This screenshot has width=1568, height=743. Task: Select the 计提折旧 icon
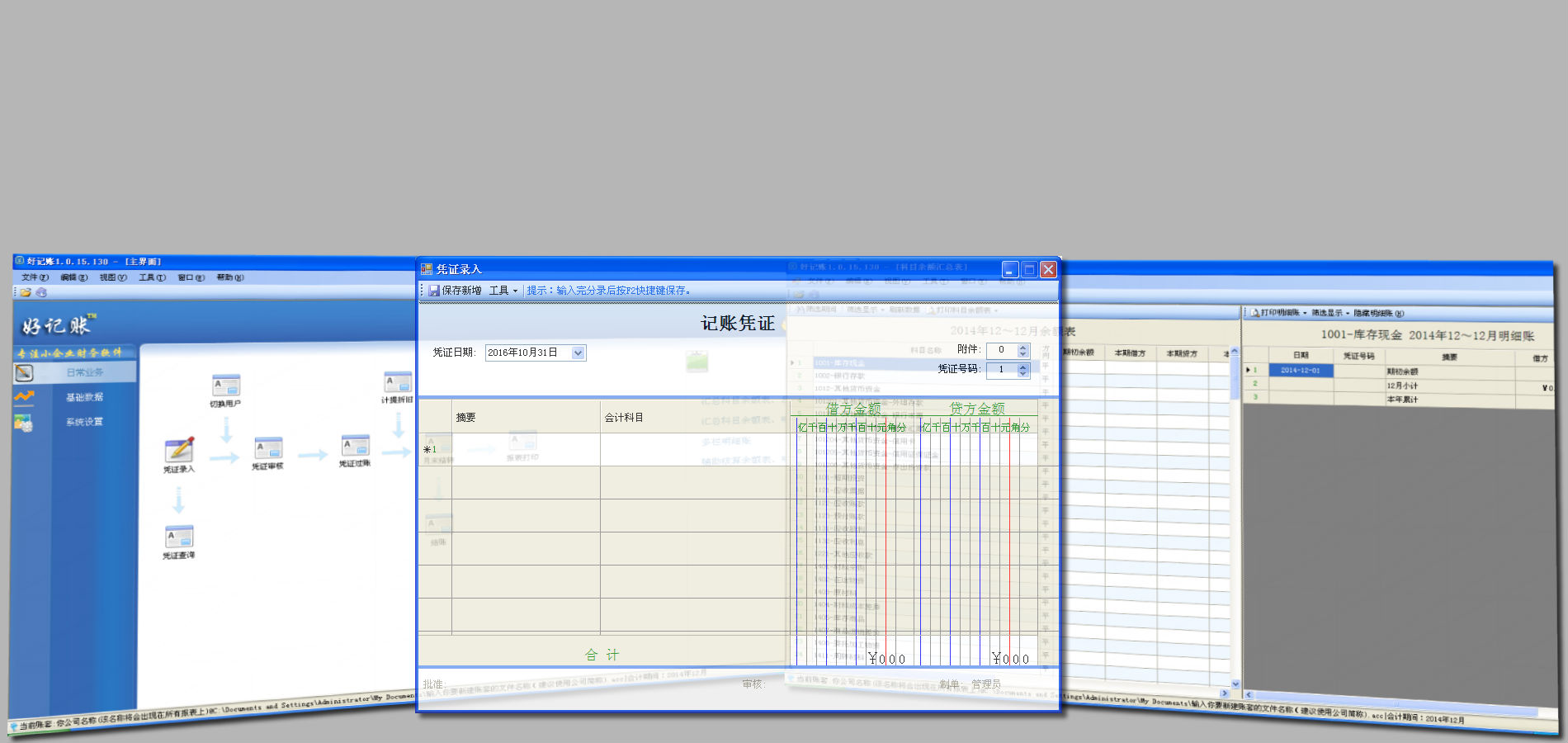pyautogui.click(x=398, y=383)
